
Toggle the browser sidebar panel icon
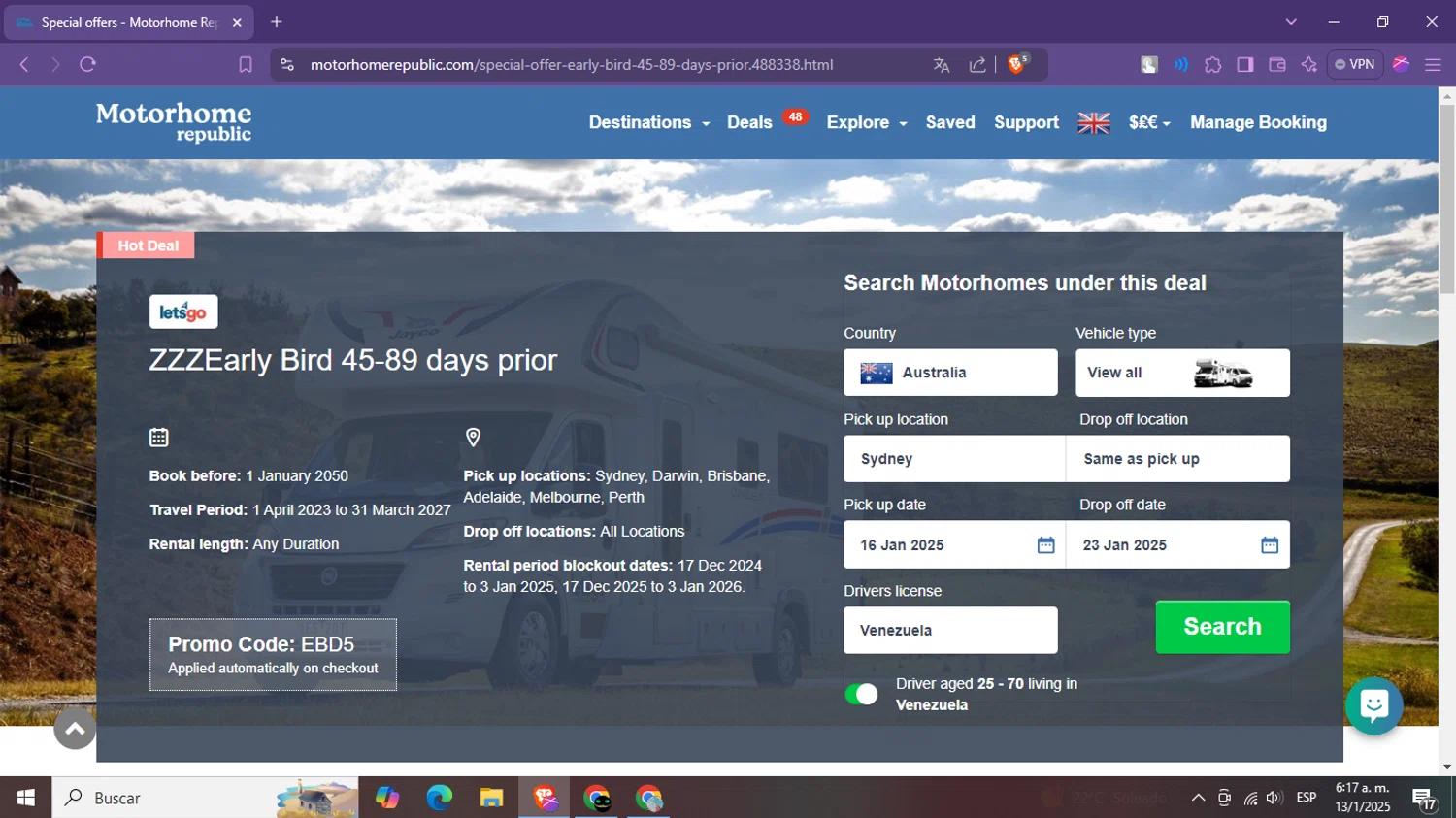click(x=1245, y=65)
